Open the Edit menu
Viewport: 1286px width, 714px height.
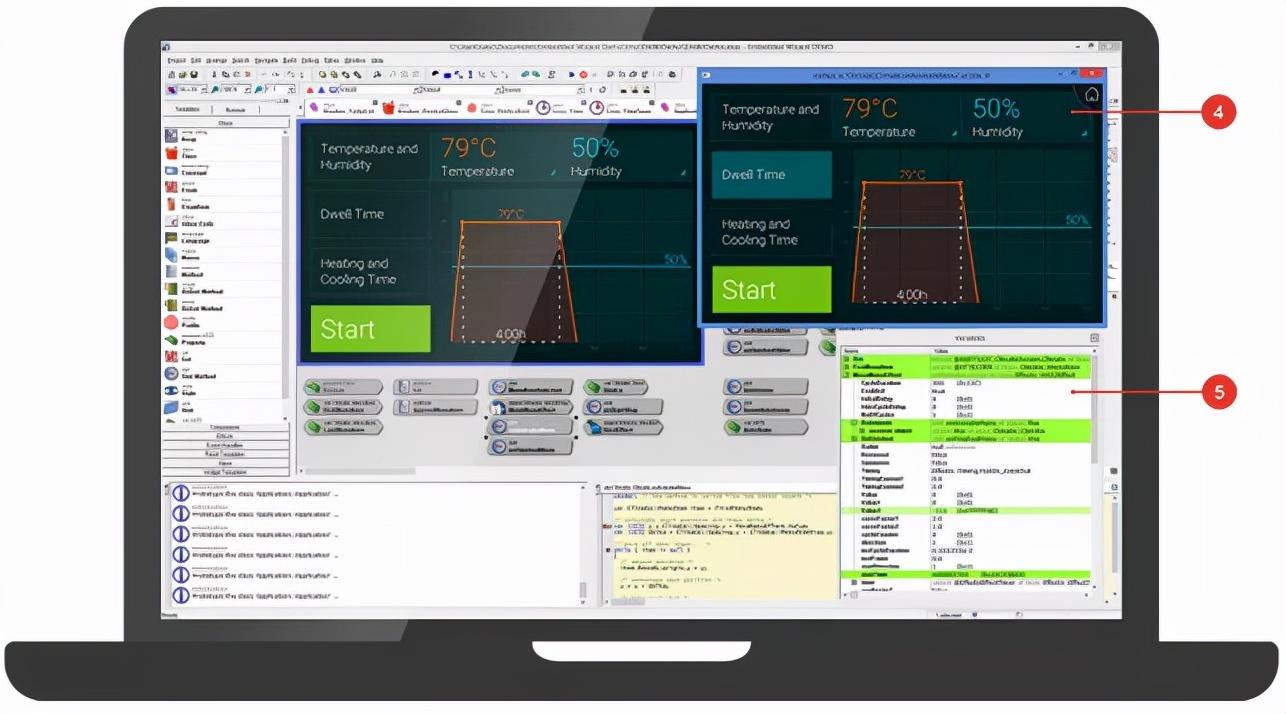(197, 60)
